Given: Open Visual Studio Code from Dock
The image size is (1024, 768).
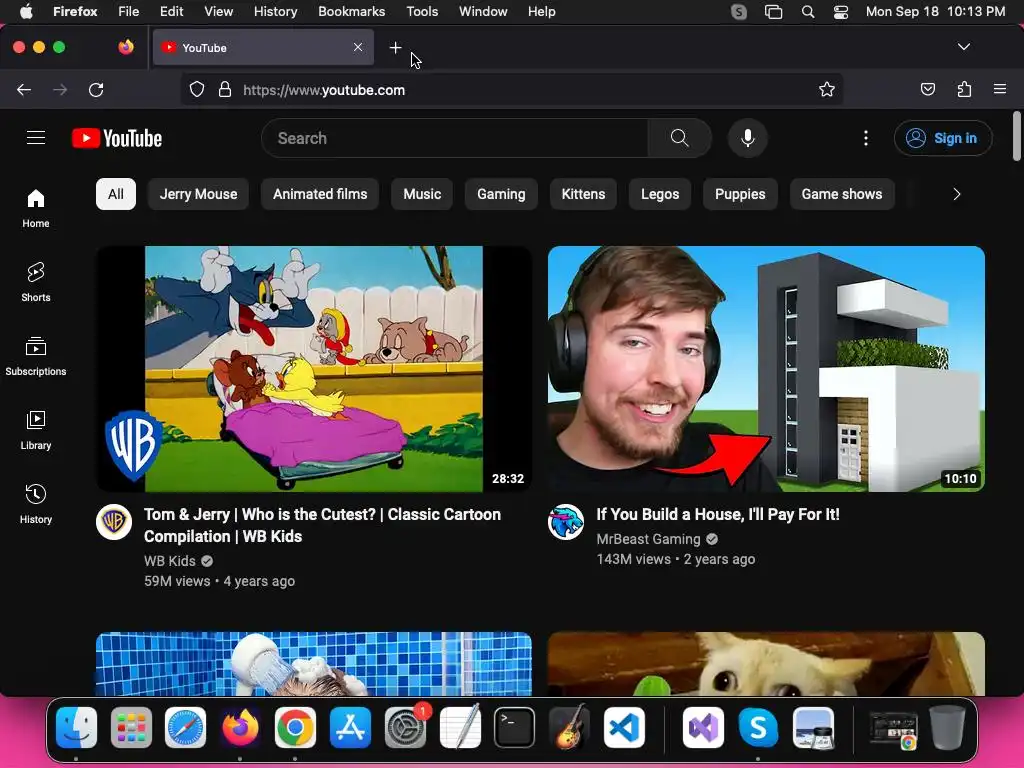Looking at the screenshot, I should 624,727.
